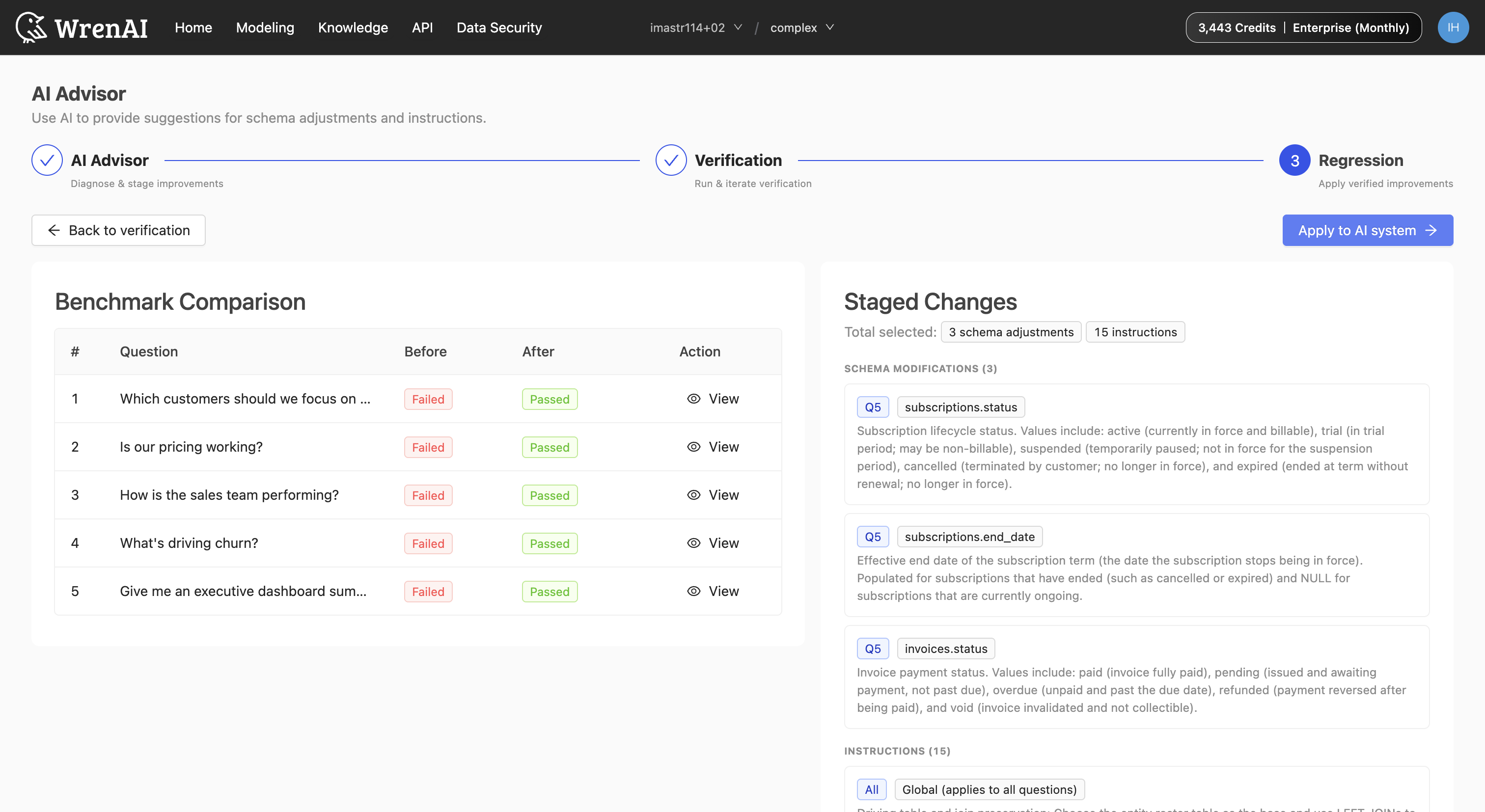Click the Regression step number 3 icon
Image resolution: width=1485 pixels, height=812 pixels.
(1295, 160)
